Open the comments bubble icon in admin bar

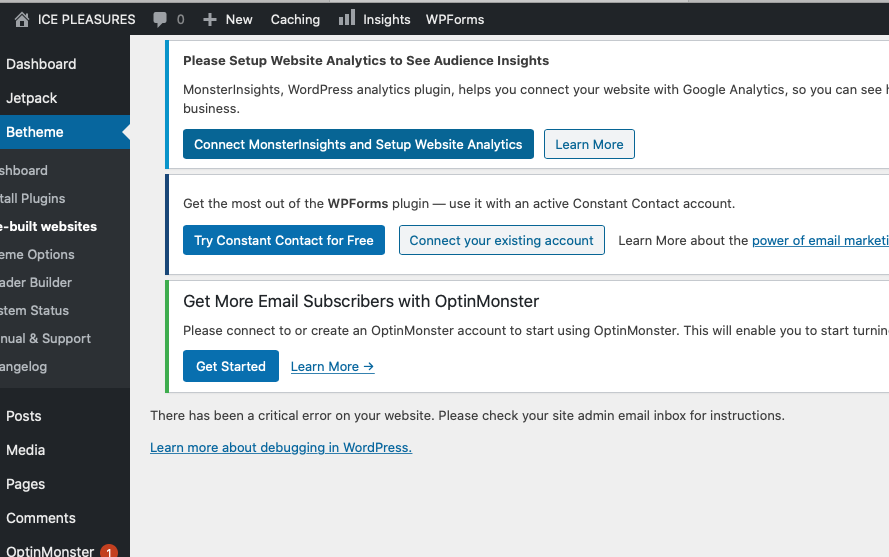[160, 20]
